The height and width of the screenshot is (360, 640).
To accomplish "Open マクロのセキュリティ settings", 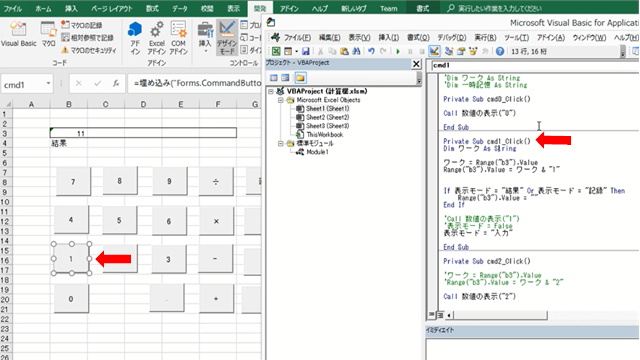I will pyautogui.click(x=89, y=50).
